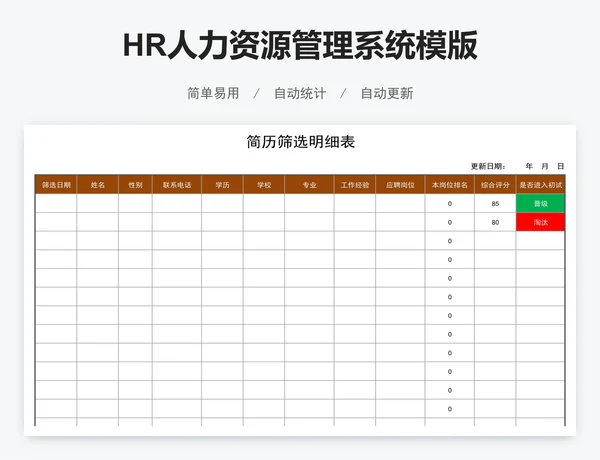Click the HR人力资源管理系统模版 heading
The width and height of the screenshot is (600, 460).
point(300,45)
